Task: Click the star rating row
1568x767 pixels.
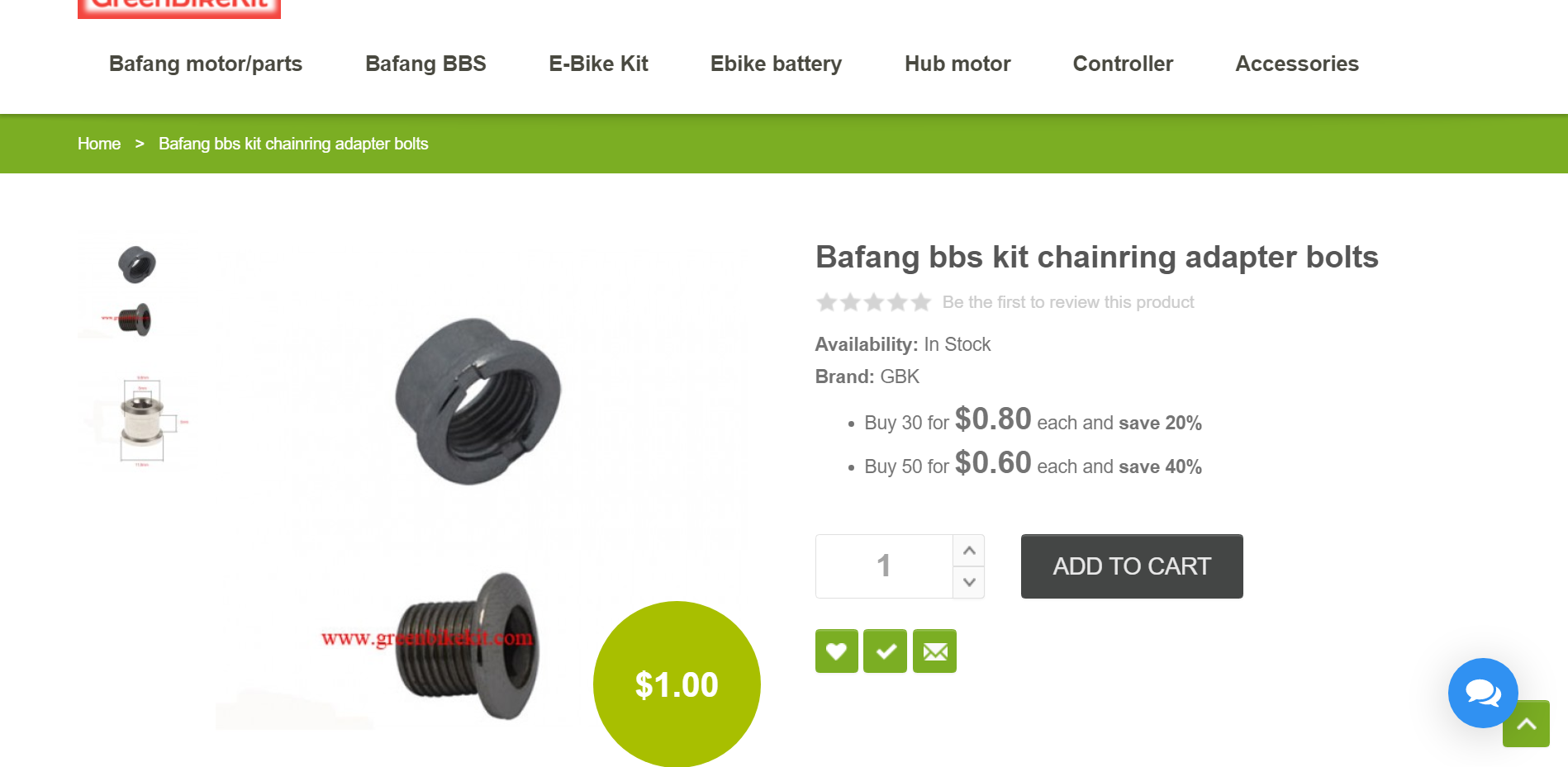Action: pos(873,302)
